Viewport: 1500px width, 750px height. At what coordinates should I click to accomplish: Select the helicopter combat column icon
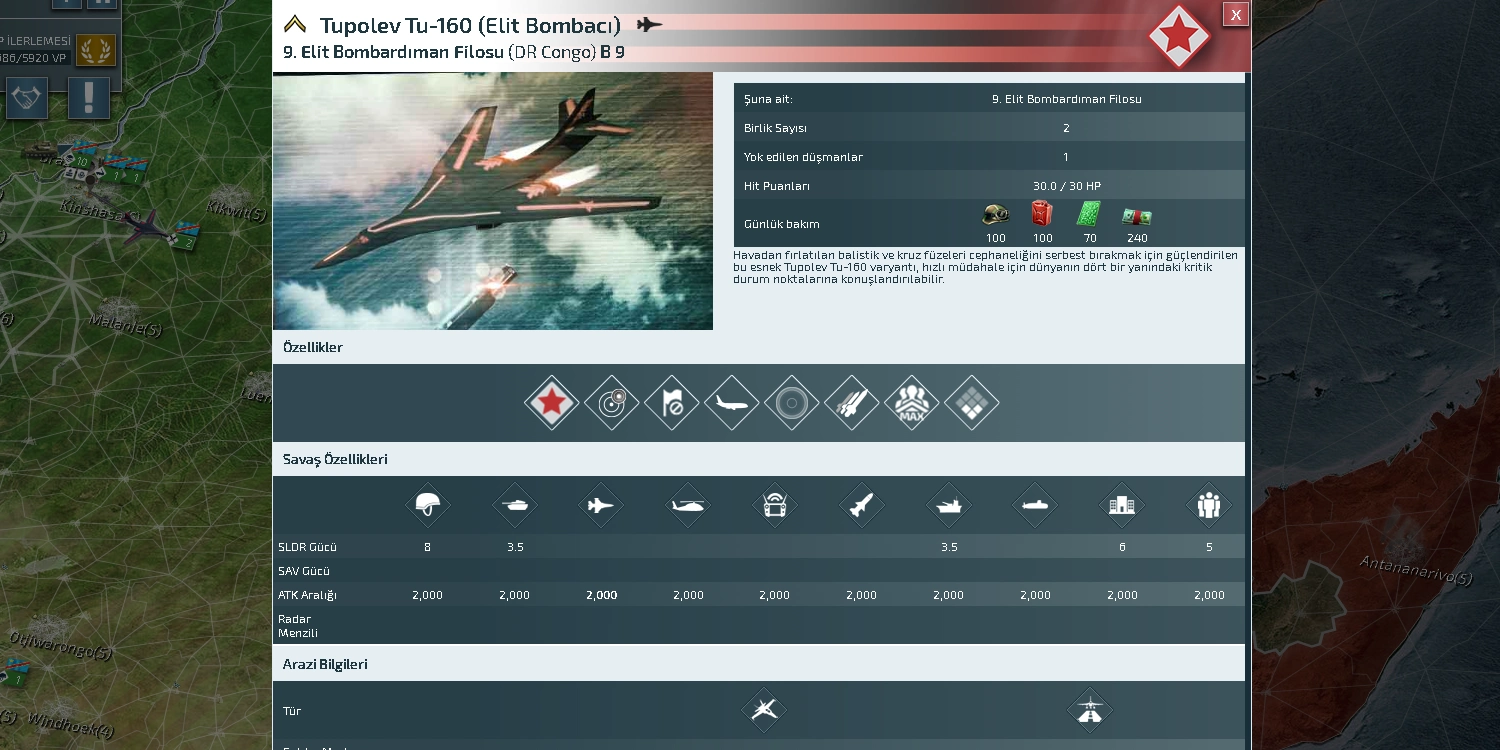pos(688,506)
